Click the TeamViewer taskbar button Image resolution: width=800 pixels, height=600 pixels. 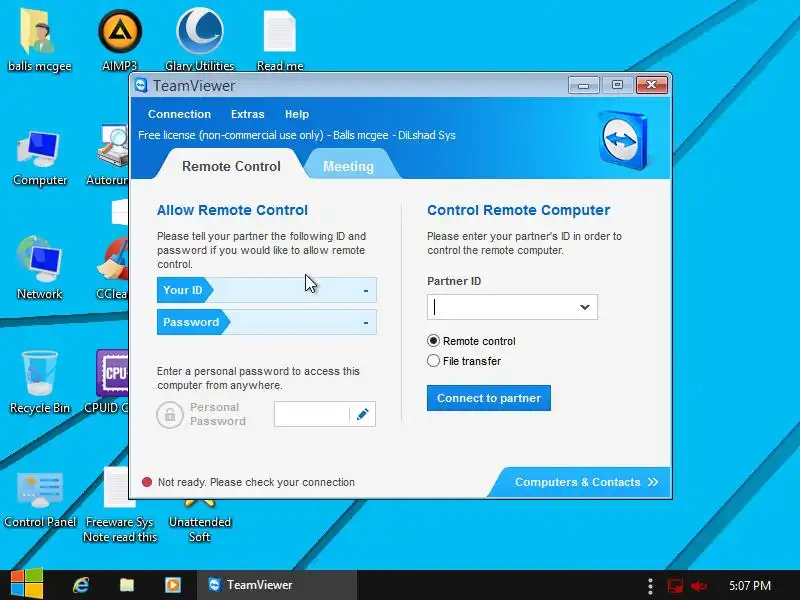pos(277,585)
